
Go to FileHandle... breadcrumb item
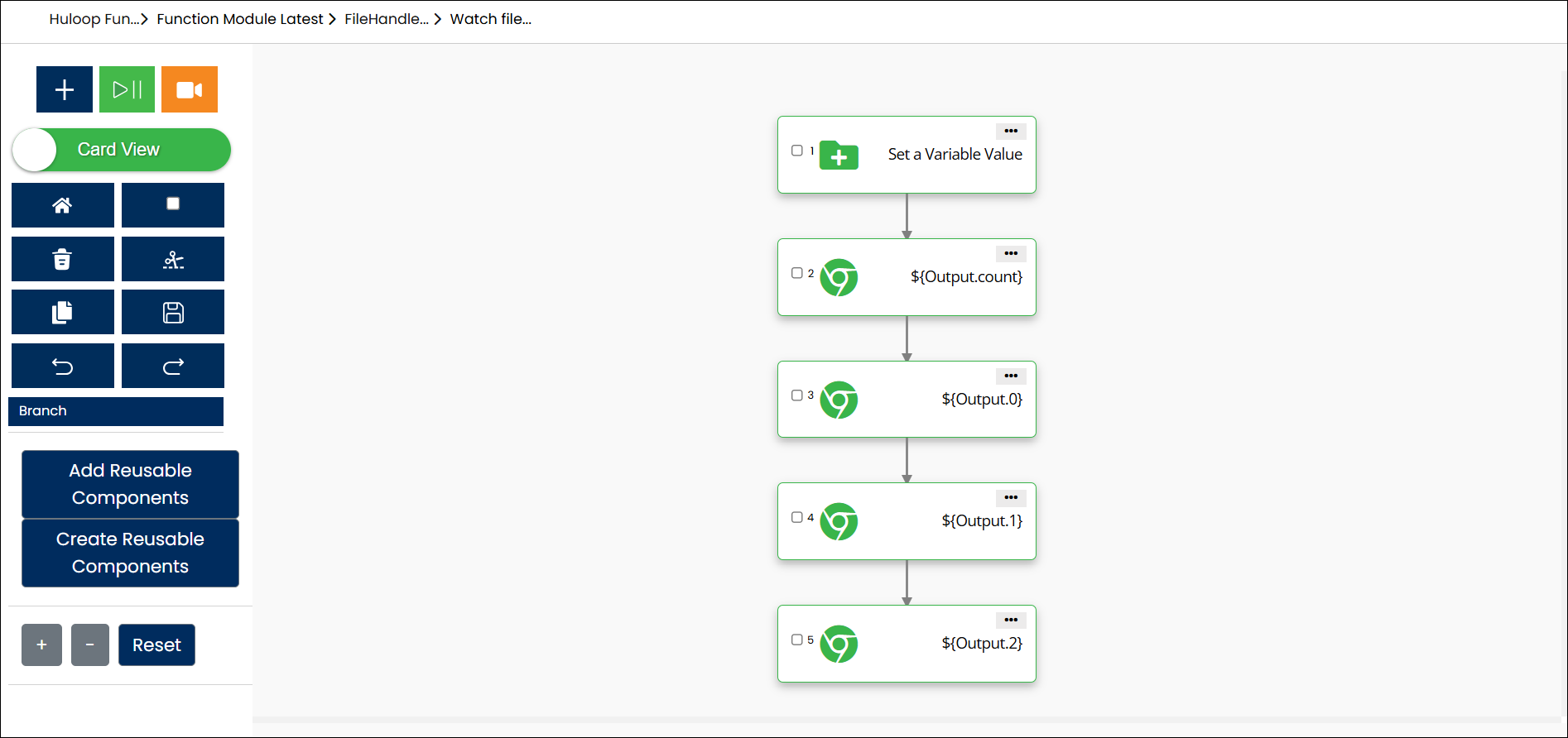pyautogui.click(x=386, y=19)
